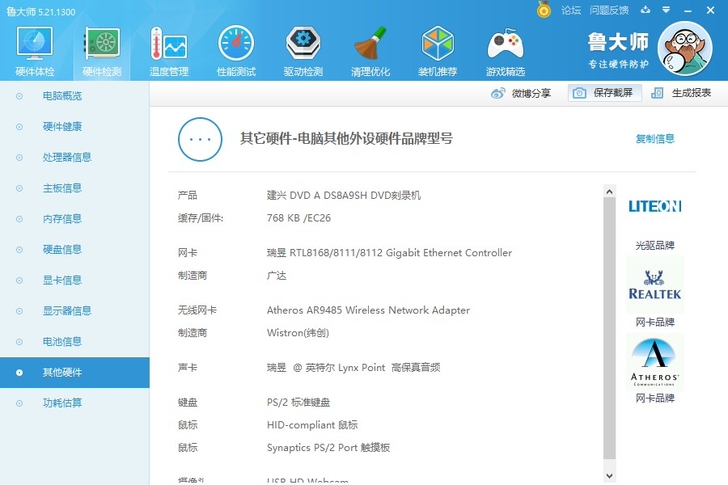Screen dimensions: 728x485
Task: Open the 论坛 forum link
Action: pos(571,10)
